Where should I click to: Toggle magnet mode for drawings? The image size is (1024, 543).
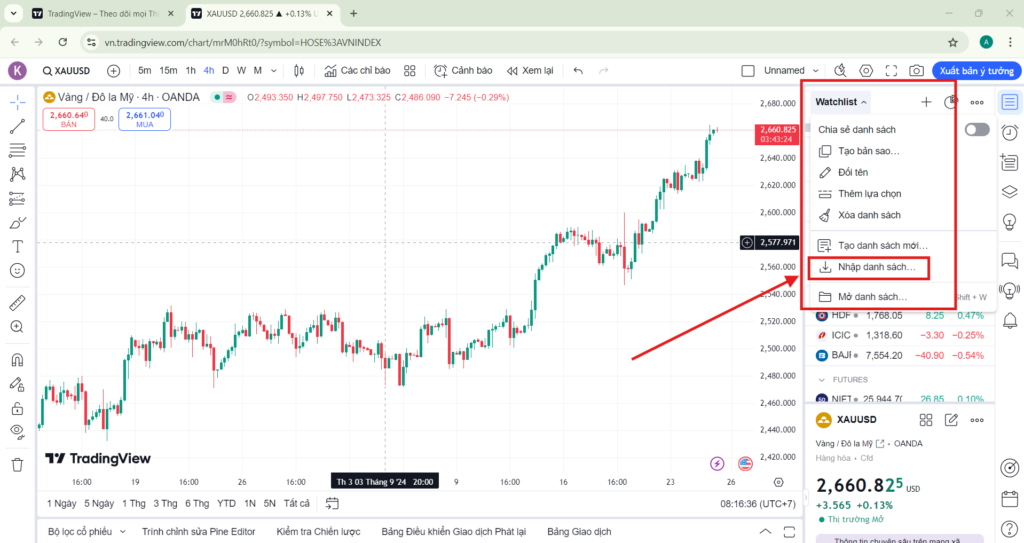18,359
